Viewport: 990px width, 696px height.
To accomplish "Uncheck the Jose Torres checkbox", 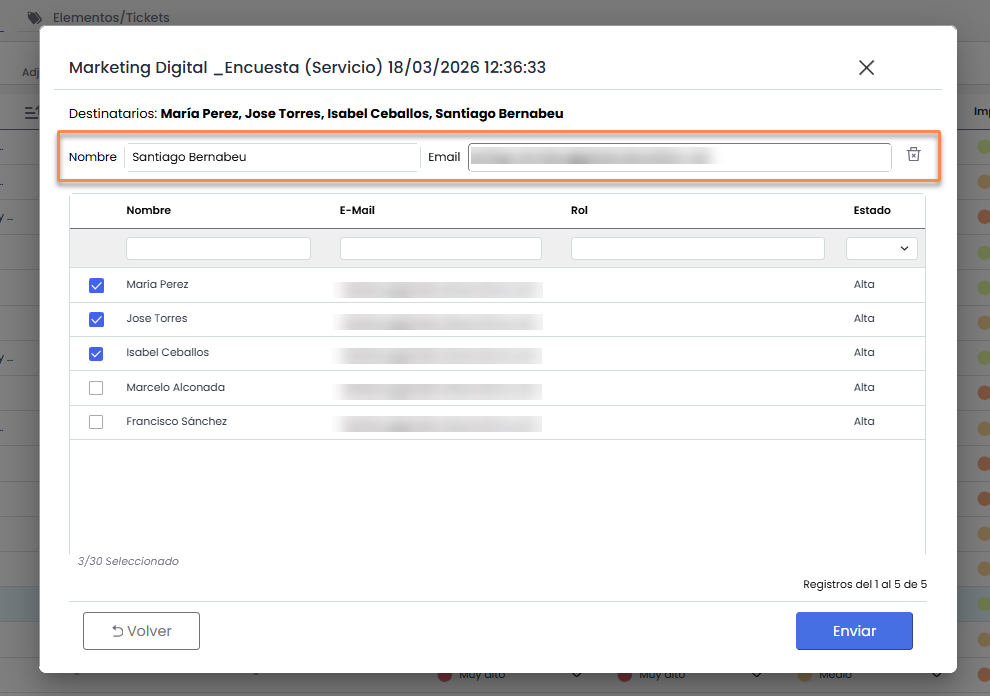I will point(96,319).
